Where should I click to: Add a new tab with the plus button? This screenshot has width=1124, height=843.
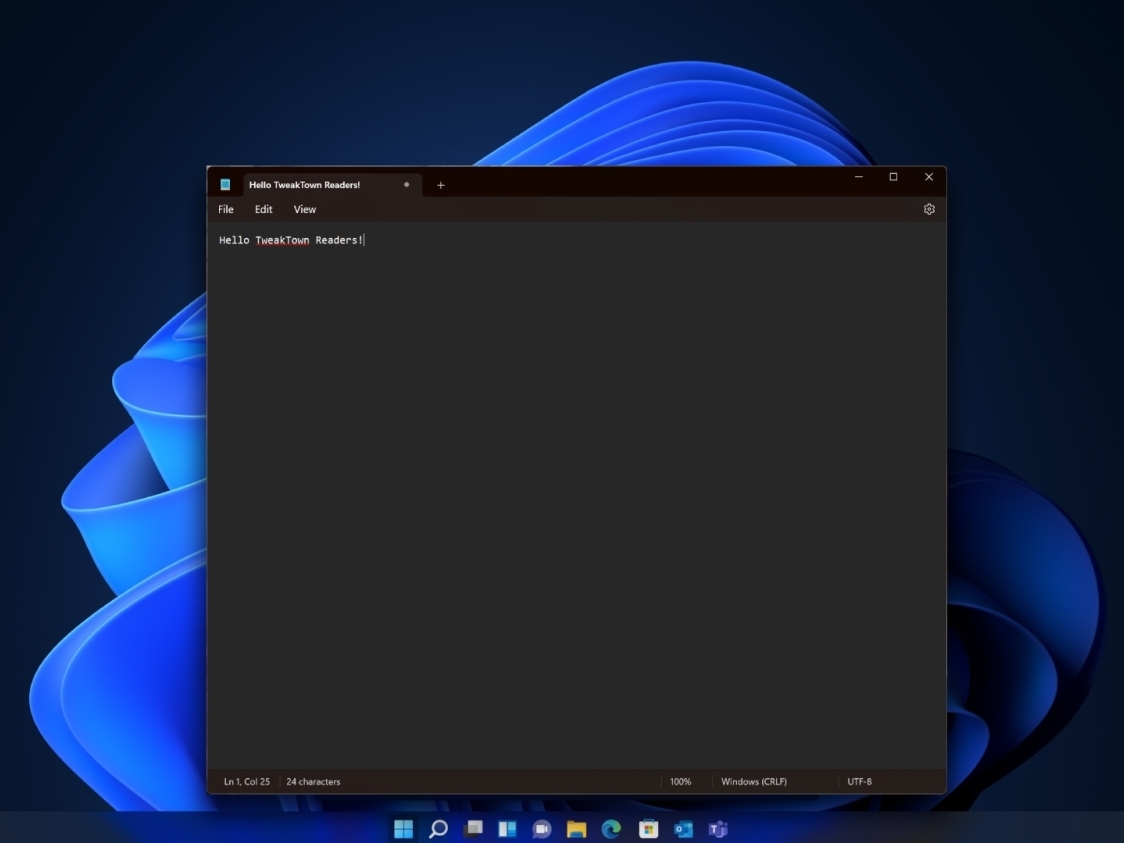point(440,185)
